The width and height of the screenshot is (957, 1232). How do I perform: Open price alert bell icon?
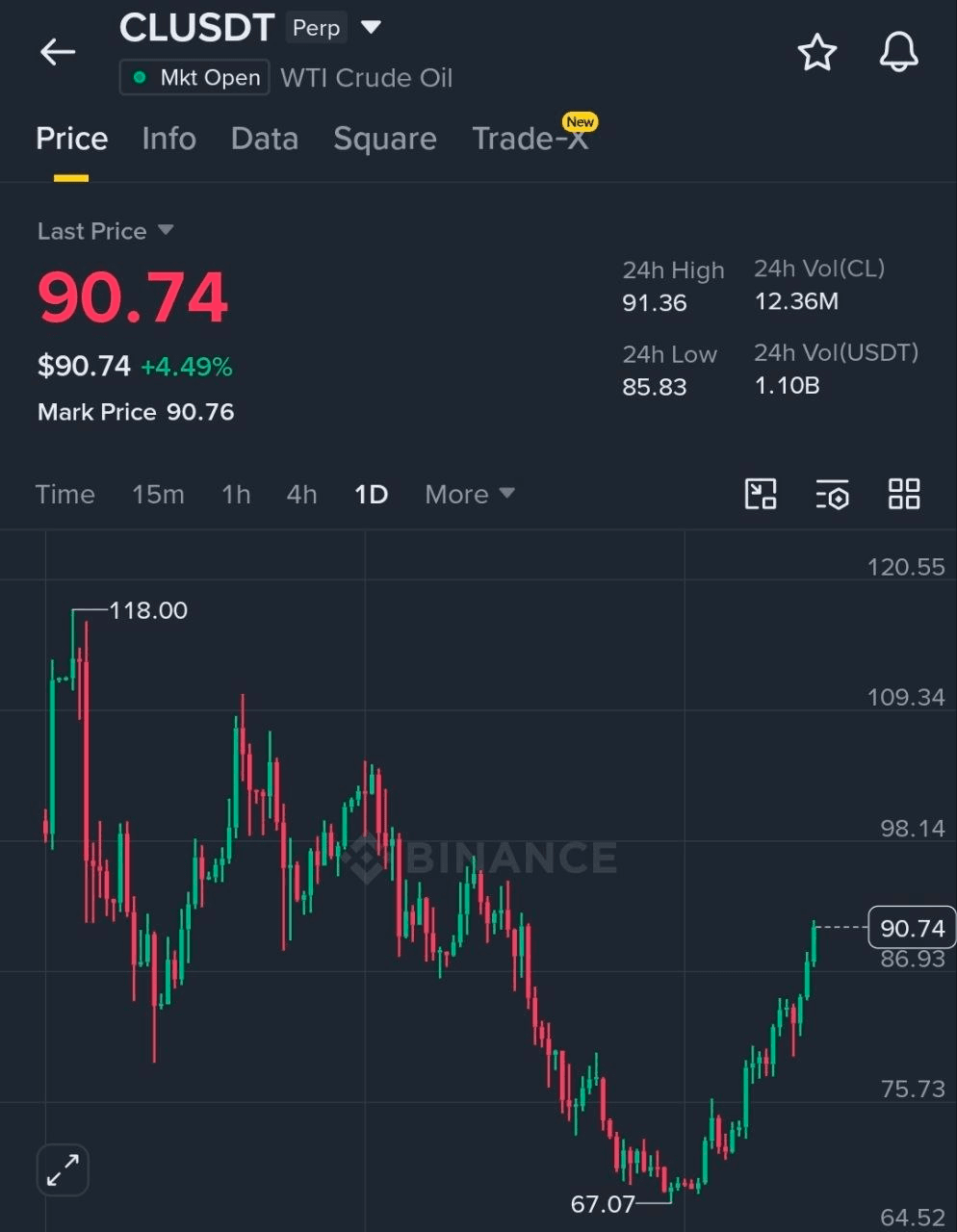[x=899, y=52]
